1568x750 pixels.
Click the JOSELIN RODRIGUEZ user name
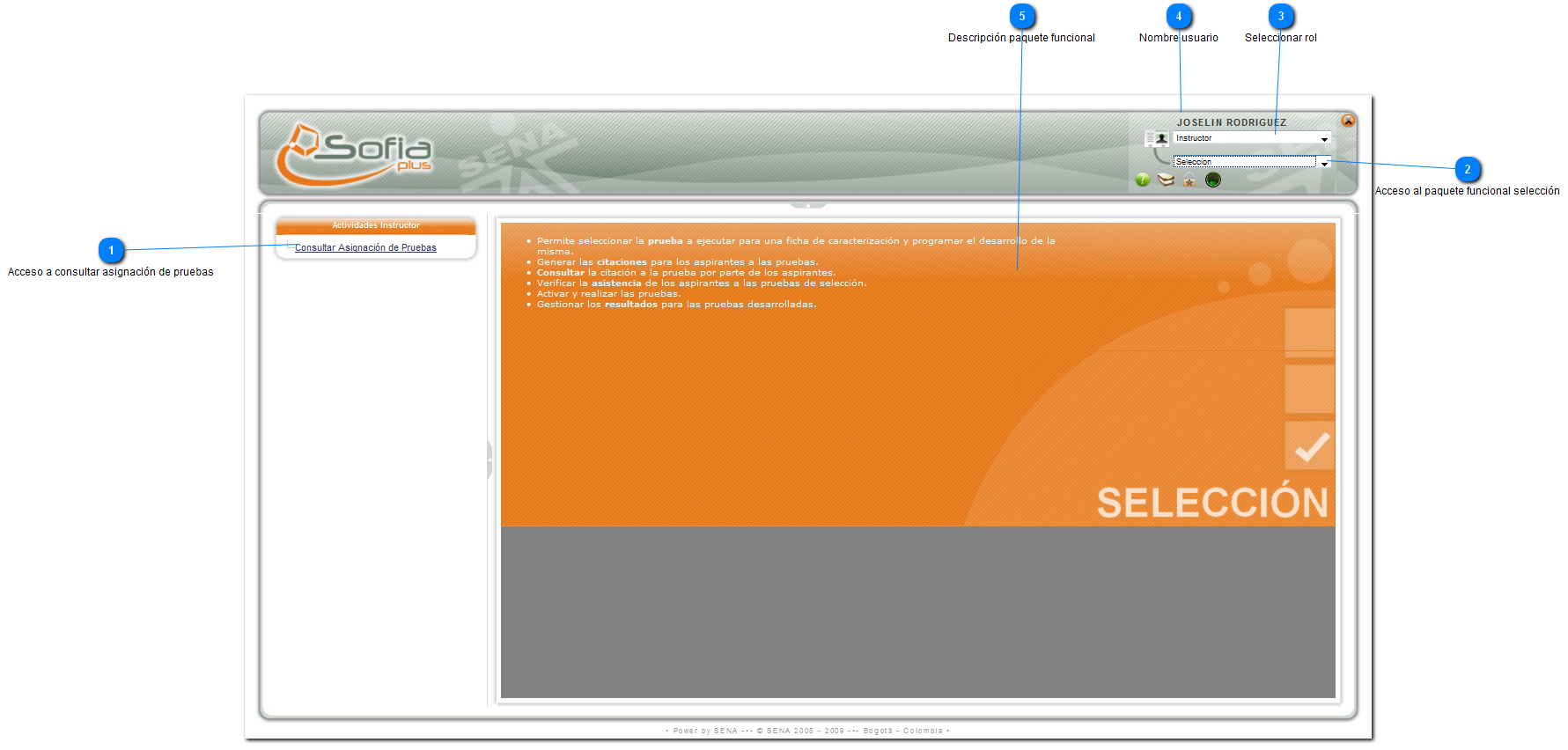point(1232,122)
